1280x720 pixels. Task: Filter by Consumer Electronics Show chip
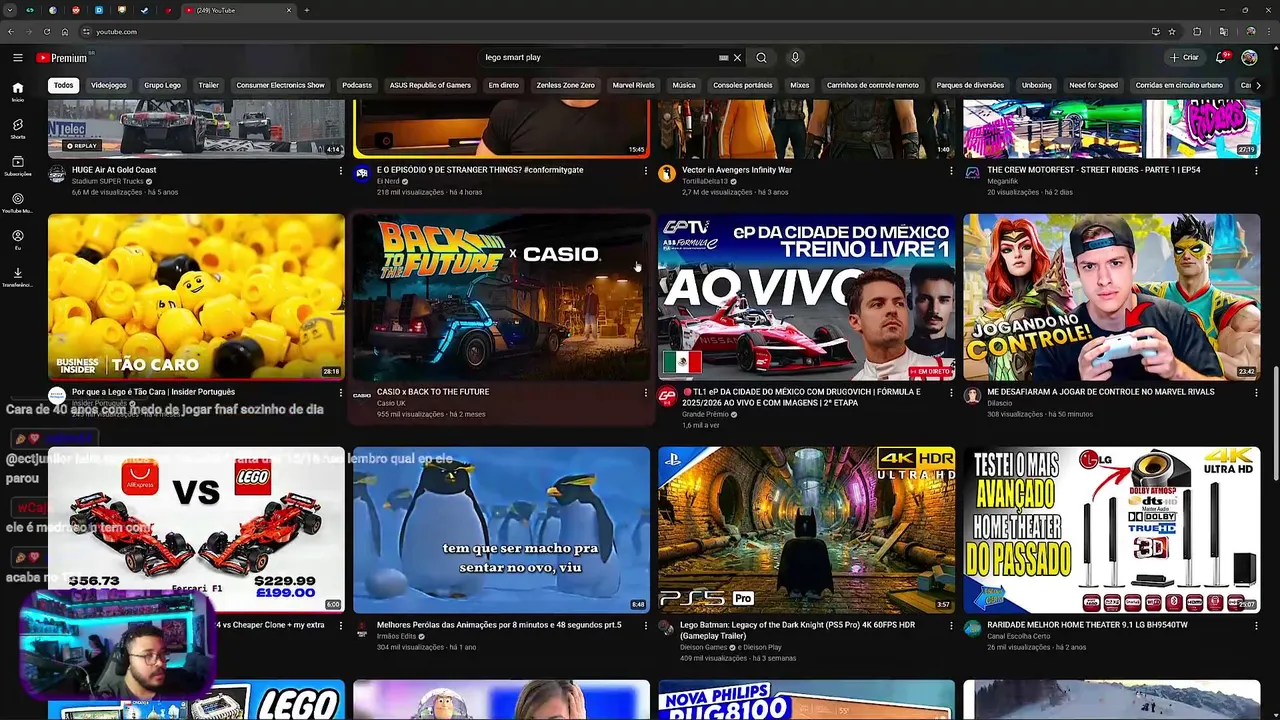tap(280, 85)
